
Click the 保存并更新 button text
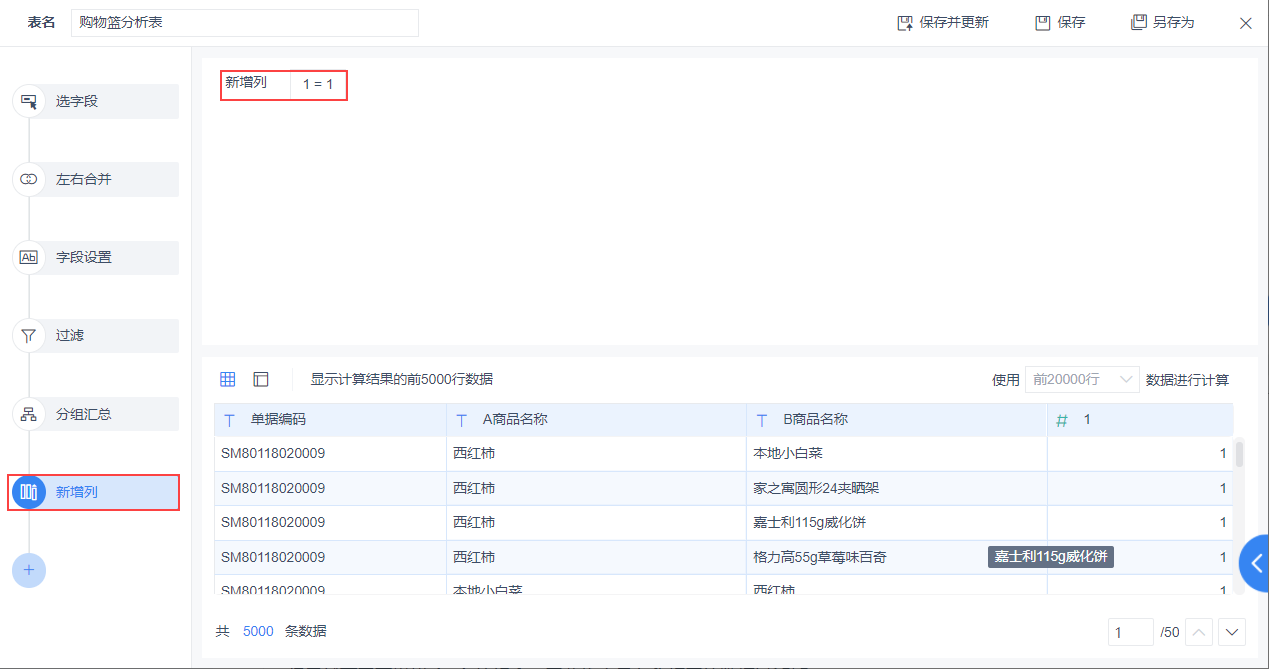954,22
